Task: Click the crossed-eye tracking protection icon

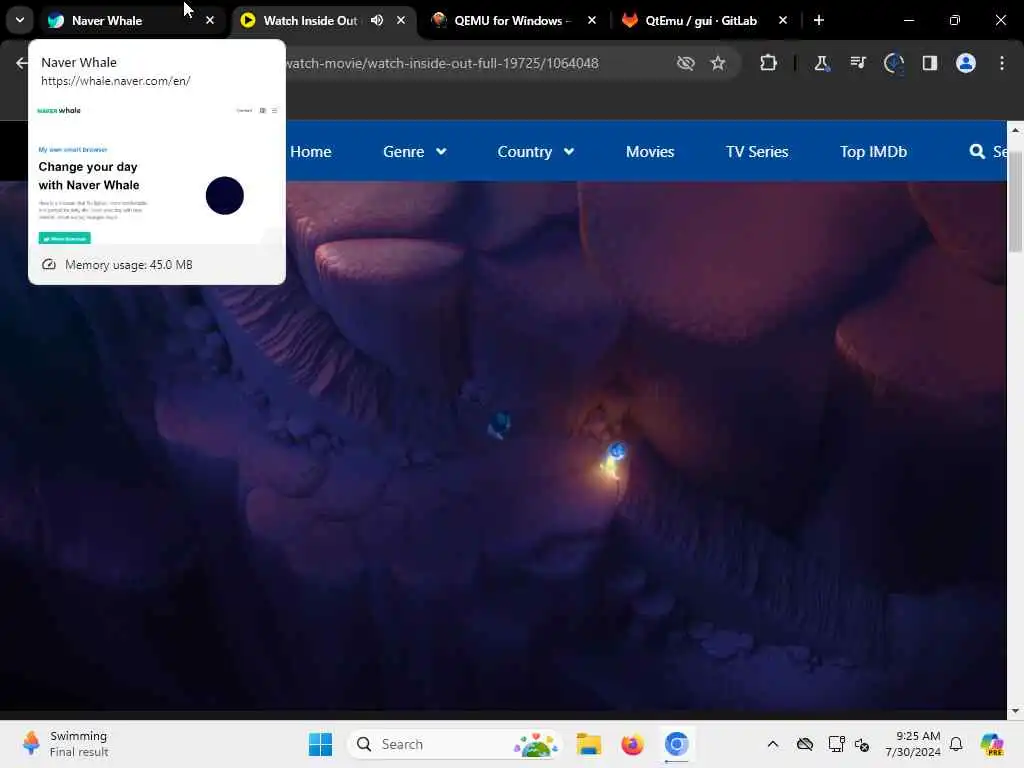Action: (x=685, y=63)
